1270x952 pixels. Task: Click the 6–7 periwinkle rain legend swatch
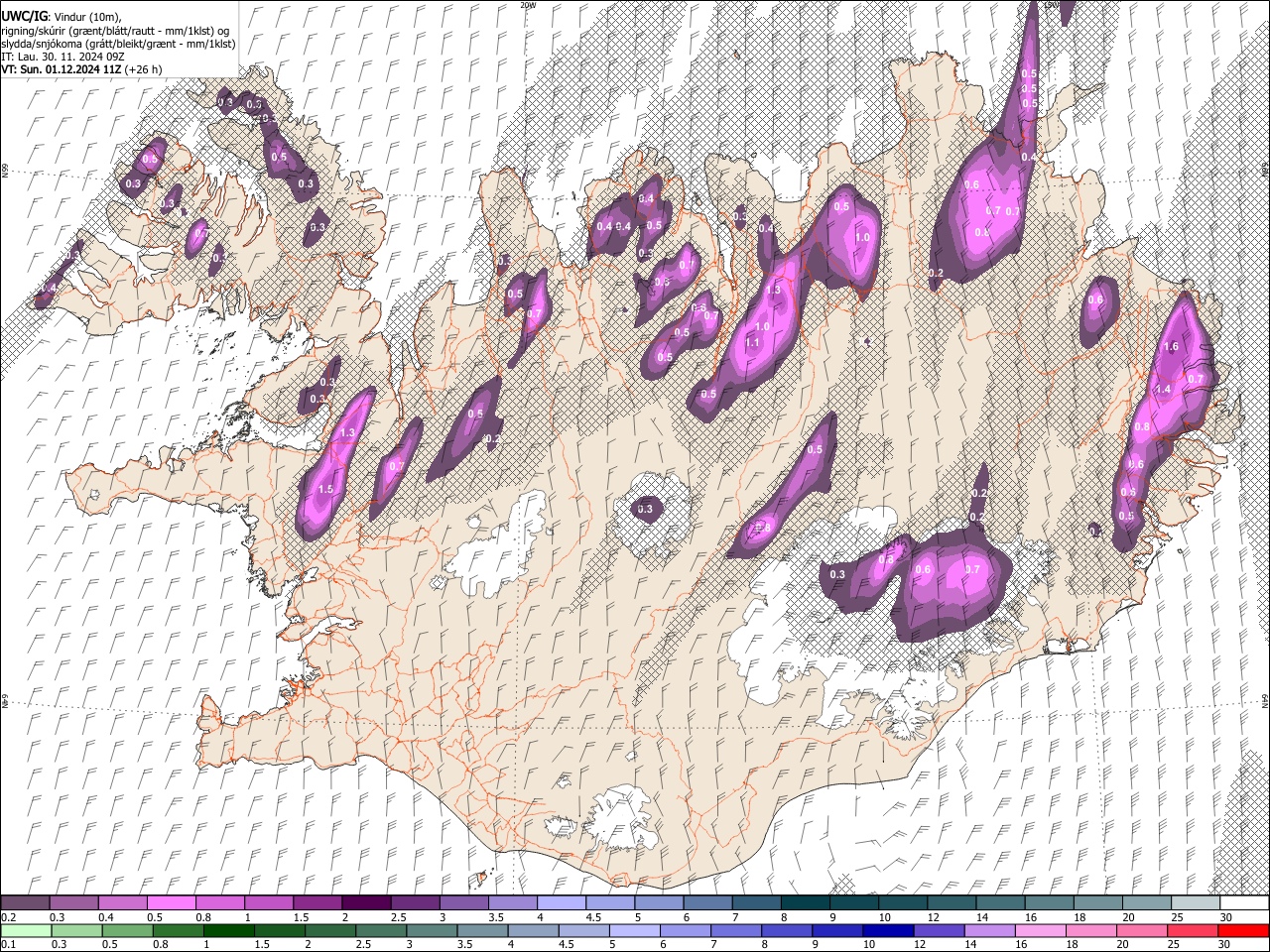tap(685, 930)
